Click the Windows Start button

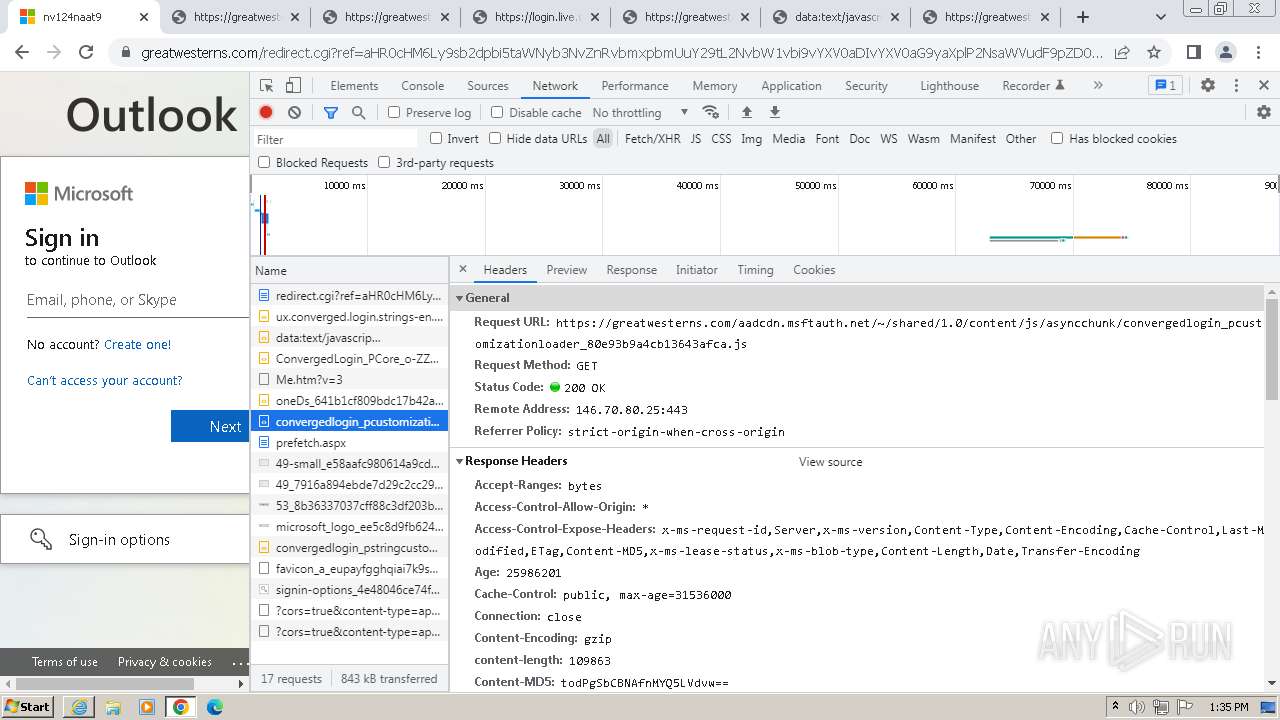[x=28, y=706]
